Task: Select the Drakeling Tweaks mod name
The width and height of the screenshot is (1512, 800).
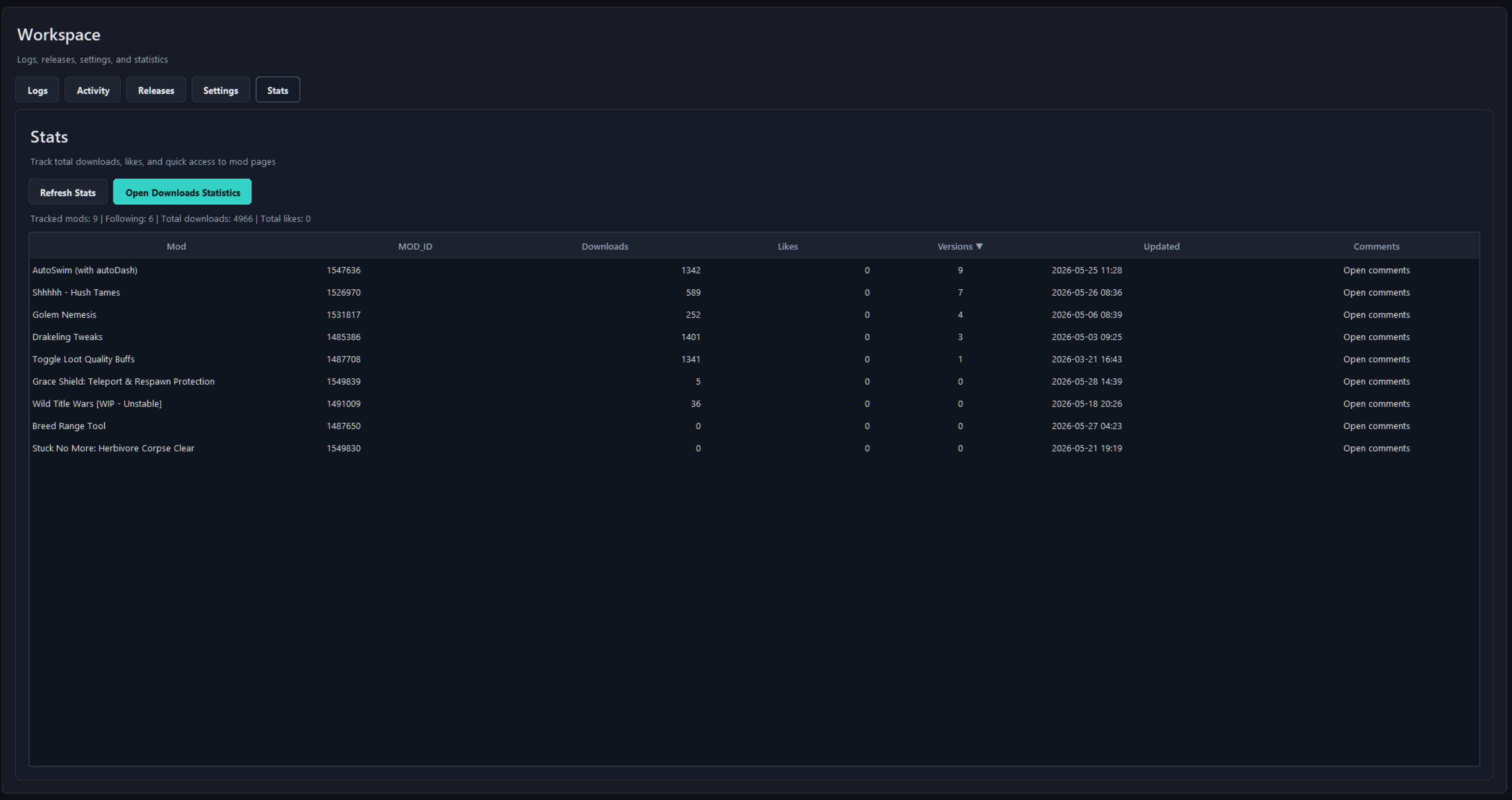Action: click(67, 337)
